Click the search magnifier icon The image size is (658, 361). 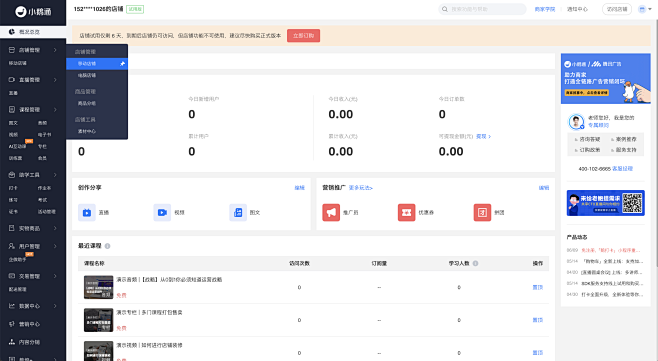tap(445, 9)
